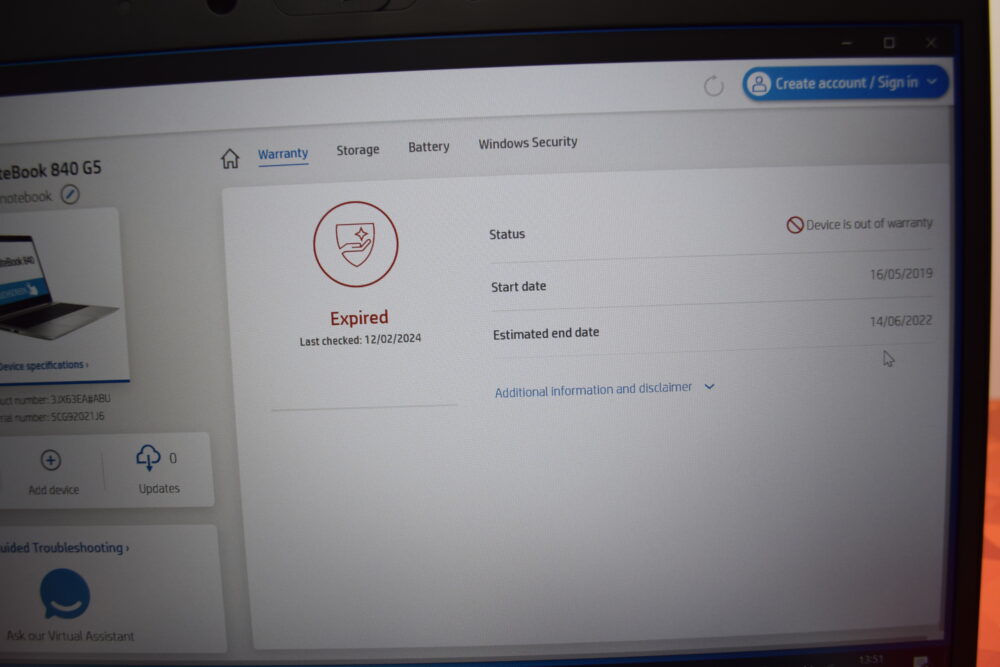Open the Battery tab
Image resolution: width=1000 pixels, height=667 pixels.
pos(429,147)
